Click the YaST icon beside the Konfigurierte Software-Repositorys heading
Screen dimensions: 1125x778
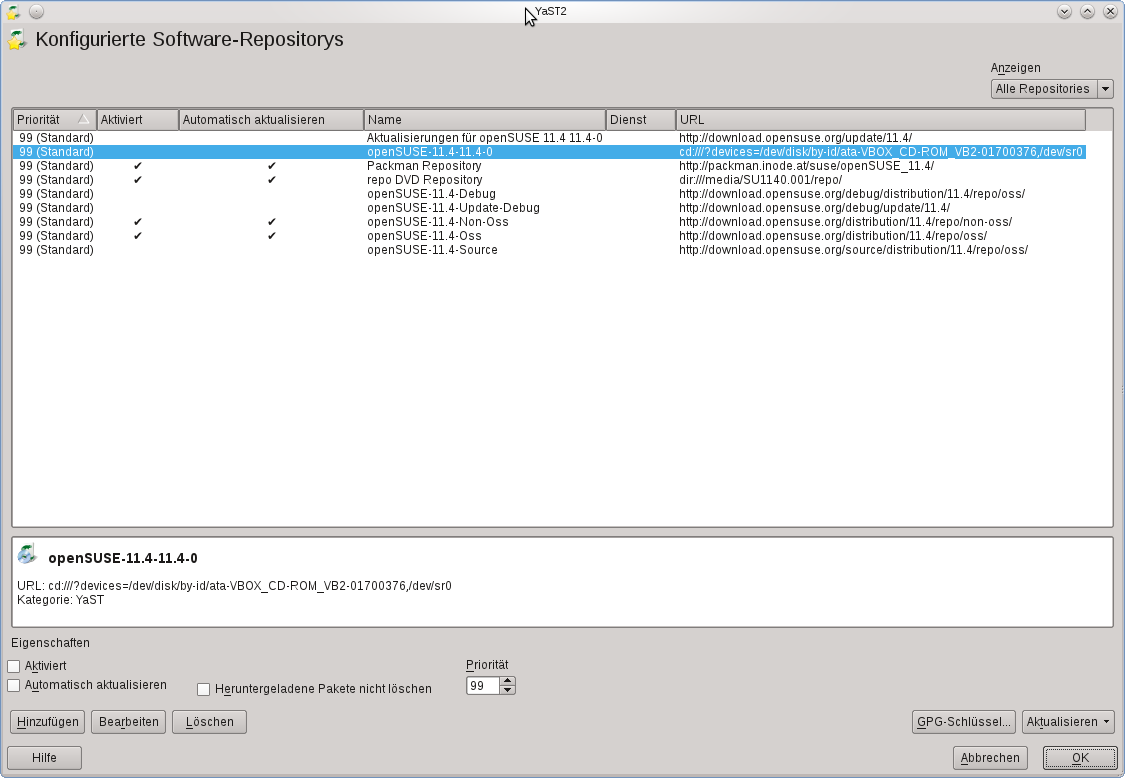pos(17,39)
